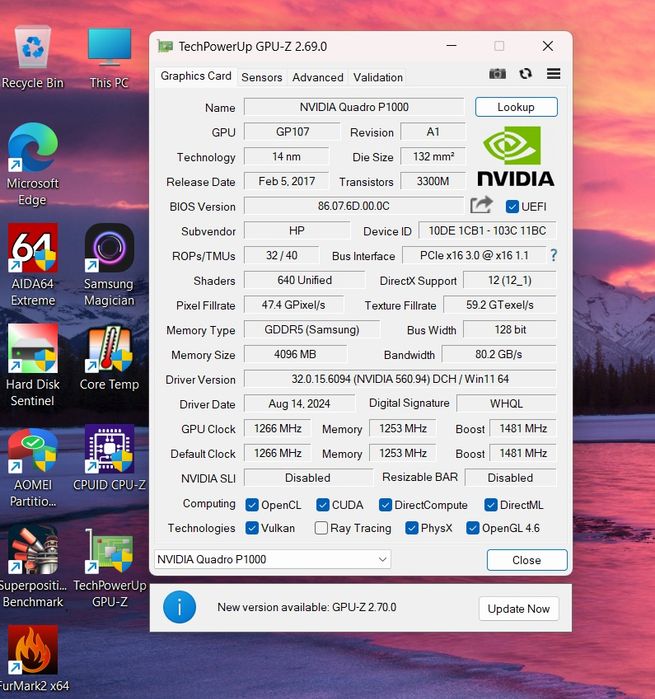
Task: Switch to the Graphics Card tab
Action: 196,76
